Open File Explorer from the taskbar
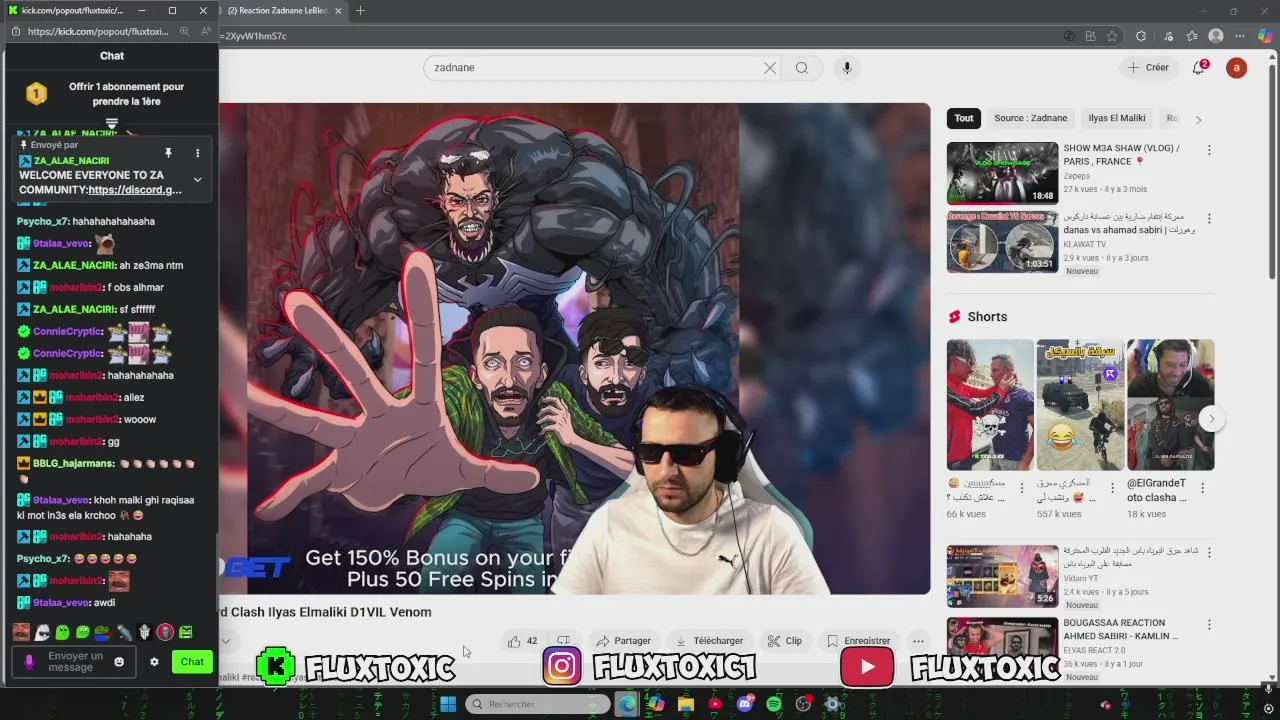Image resolution: width=1280 pixels, height=720 pixels. click(x=686, y=704)
